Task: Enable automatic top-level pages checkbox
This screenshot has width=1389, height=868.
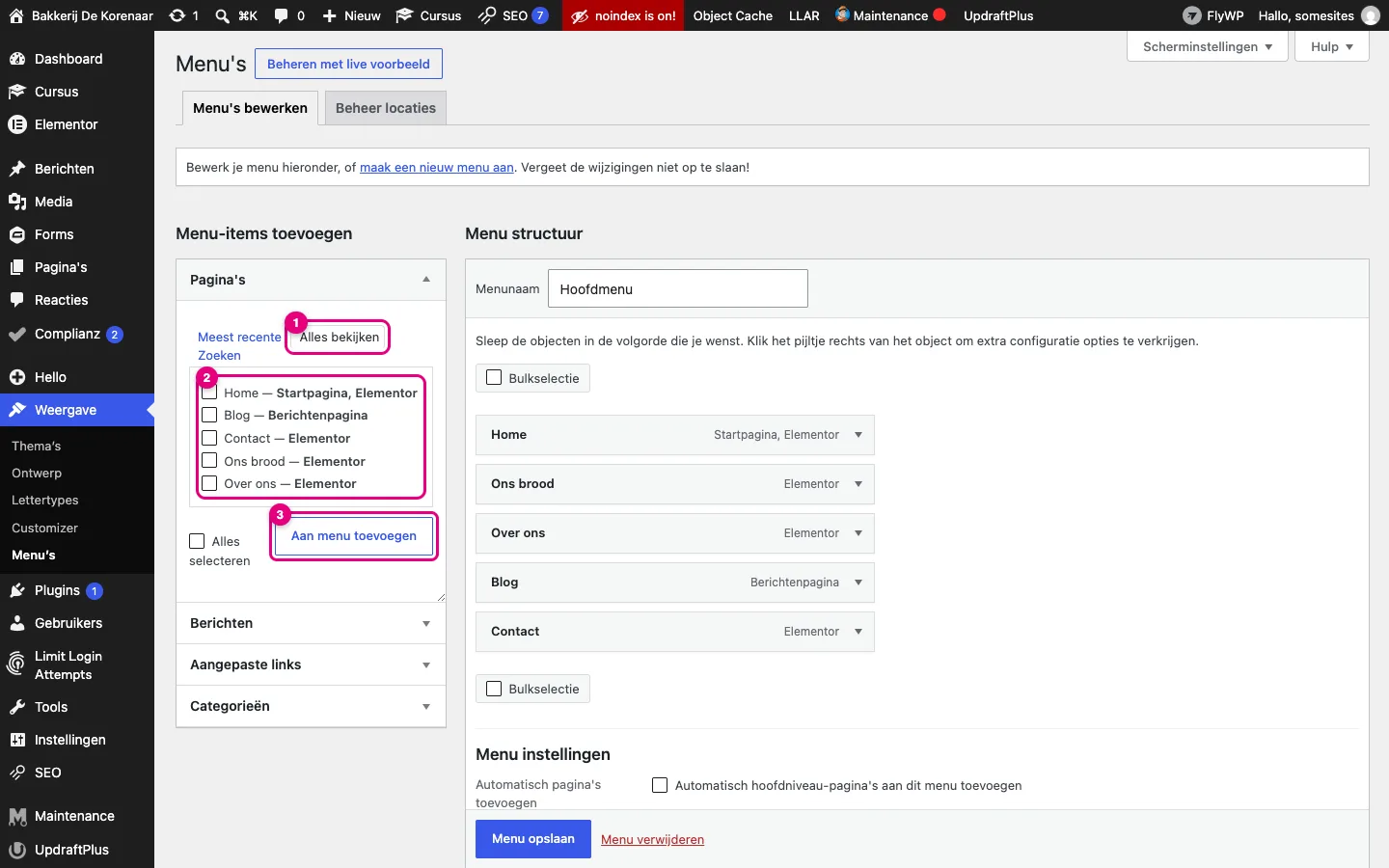Action: (660, 785)
